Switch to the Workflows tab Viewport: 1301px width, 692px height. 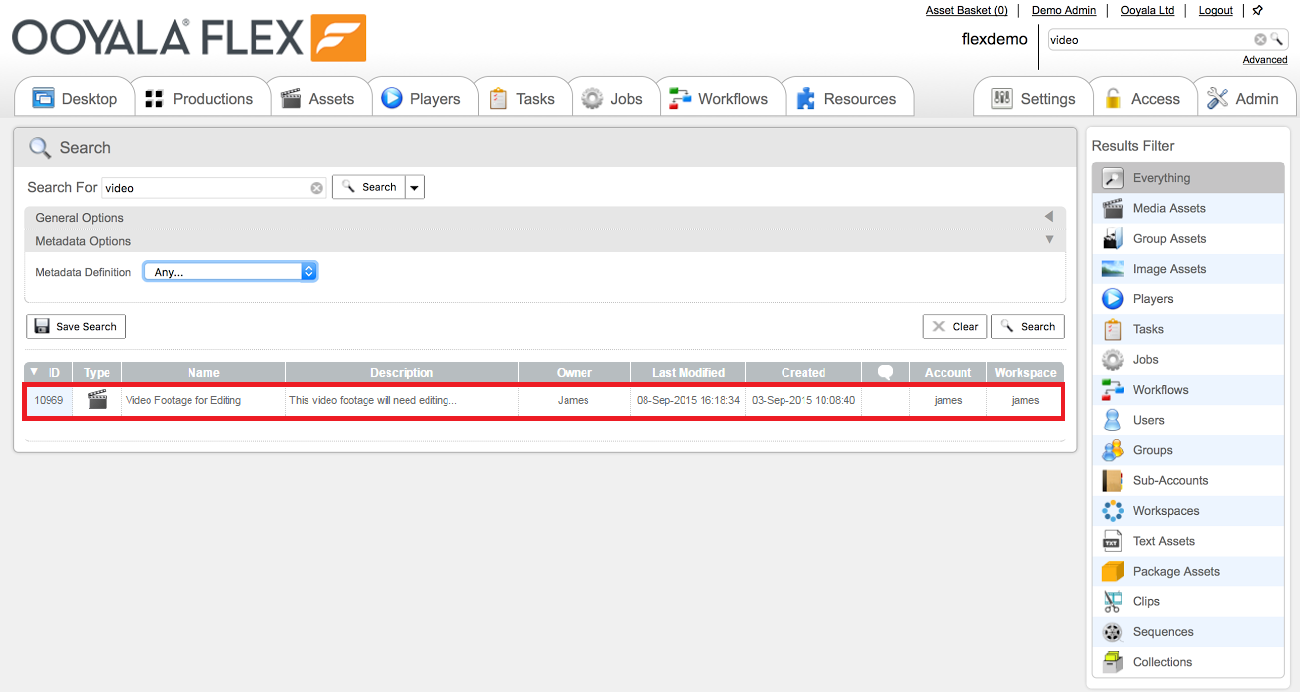click(x=720, y=99)
